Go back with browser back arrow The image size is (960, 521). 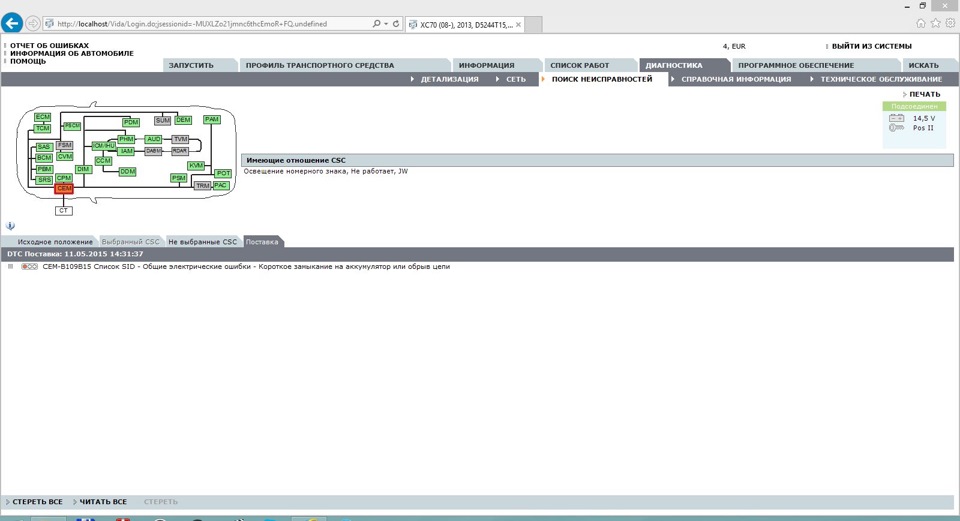coord(12,23)
